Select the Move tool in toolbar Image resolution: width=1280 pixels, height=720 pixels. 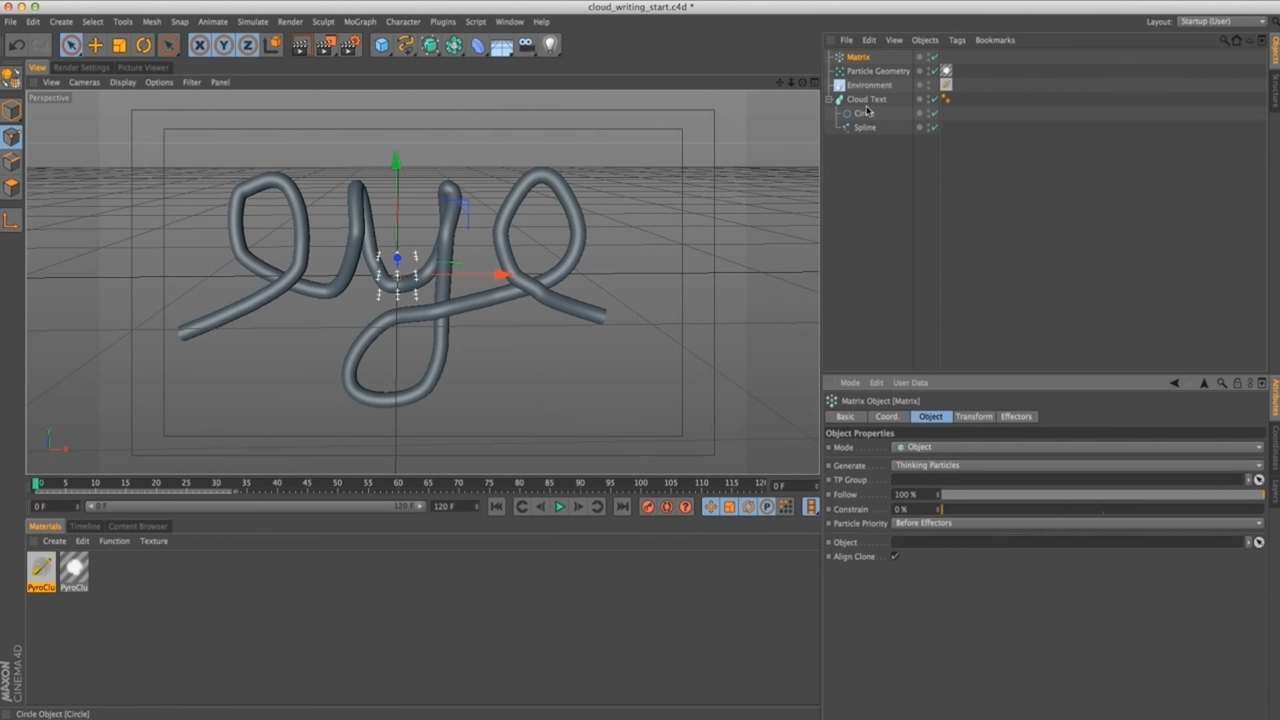point(95,45)
